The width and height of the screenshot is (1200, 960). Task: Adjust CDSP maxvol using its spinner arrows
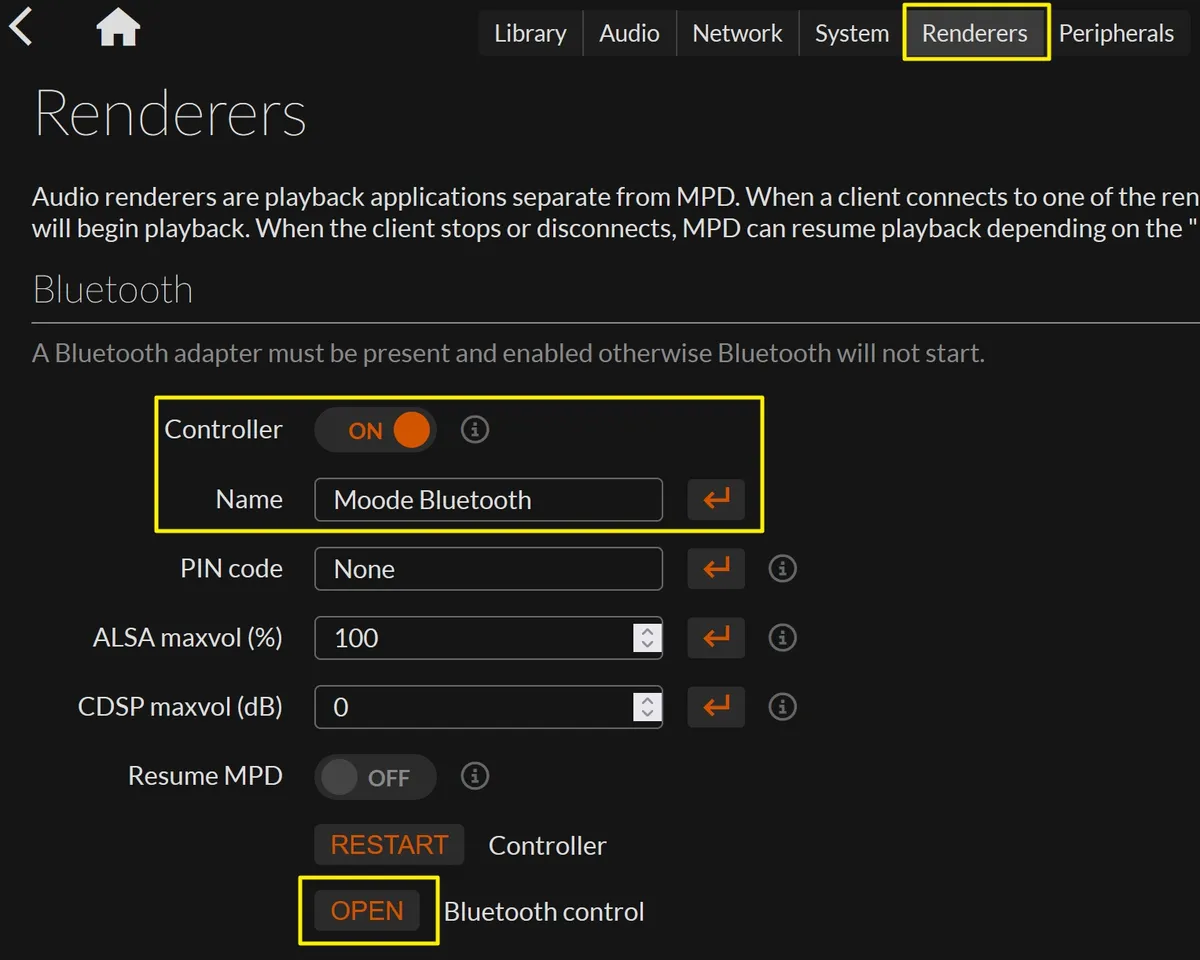pos(647,706)
